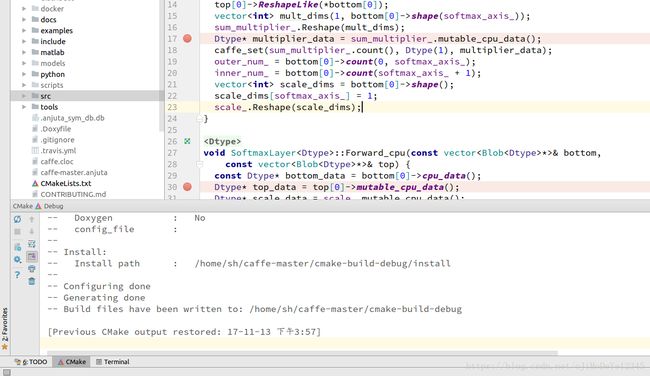
Task: Open .gitignore in project tree
Action: [57, 140]
